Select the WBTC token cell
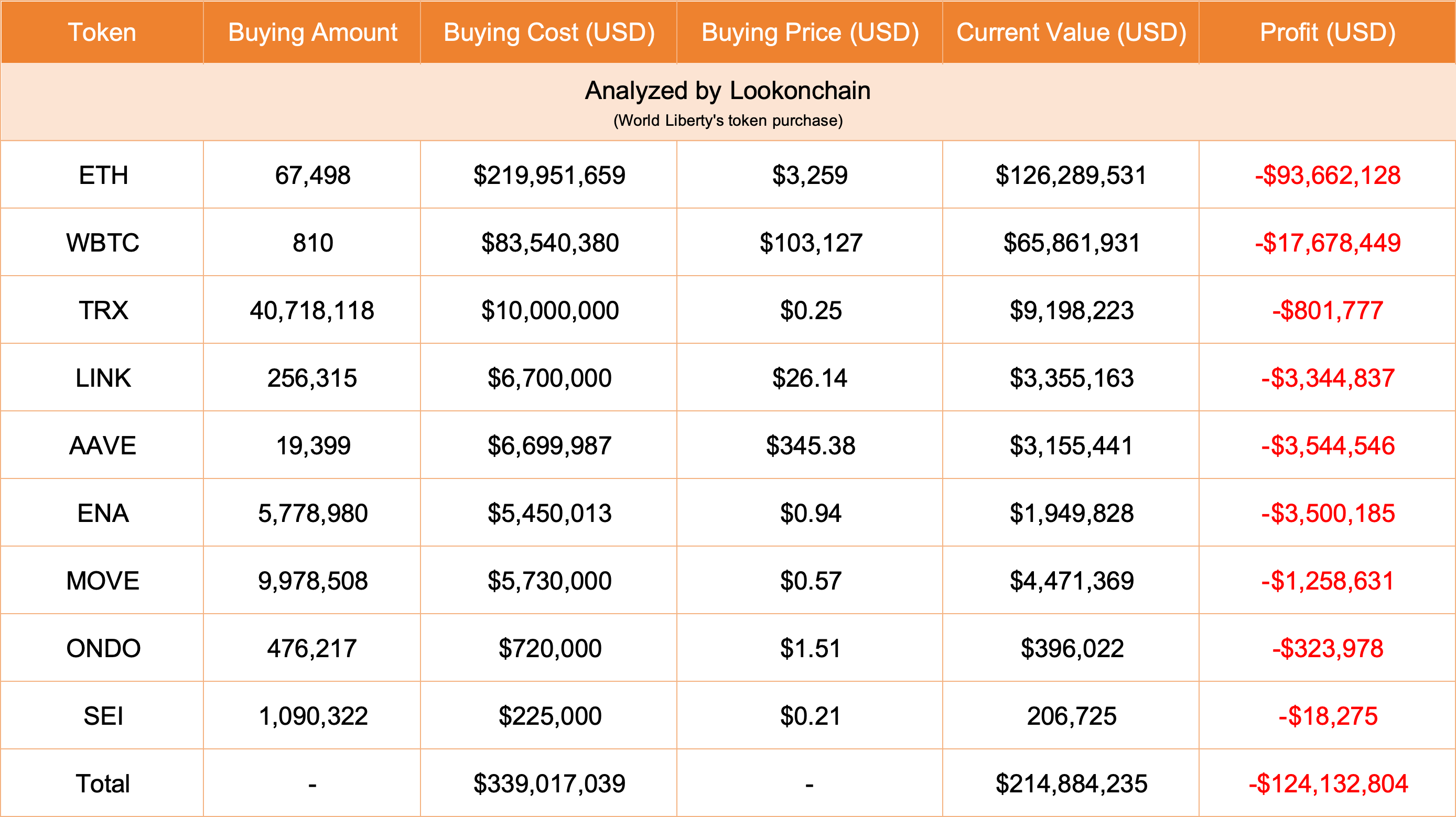The image size is (1456, 817). point(103,243)
